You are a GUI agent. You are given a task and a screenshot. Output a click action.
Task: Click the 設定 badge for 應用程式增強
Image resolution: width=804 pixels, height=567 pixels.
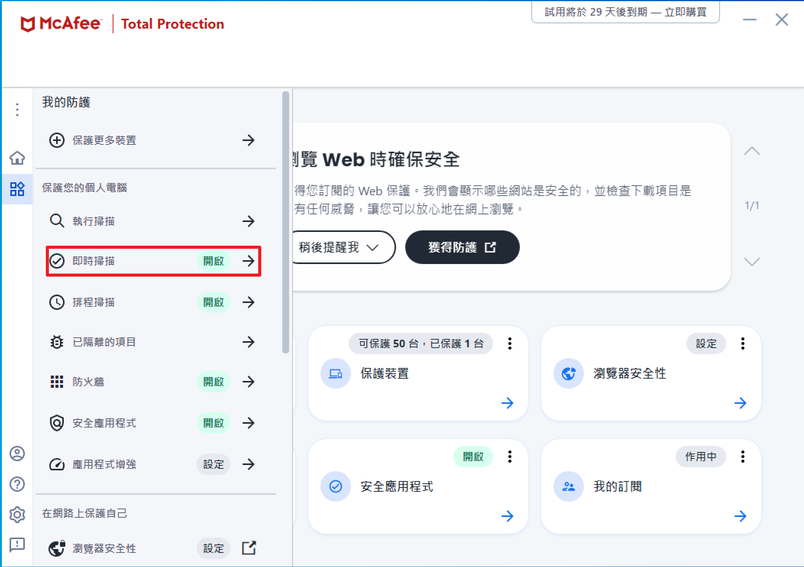[213, 464]
